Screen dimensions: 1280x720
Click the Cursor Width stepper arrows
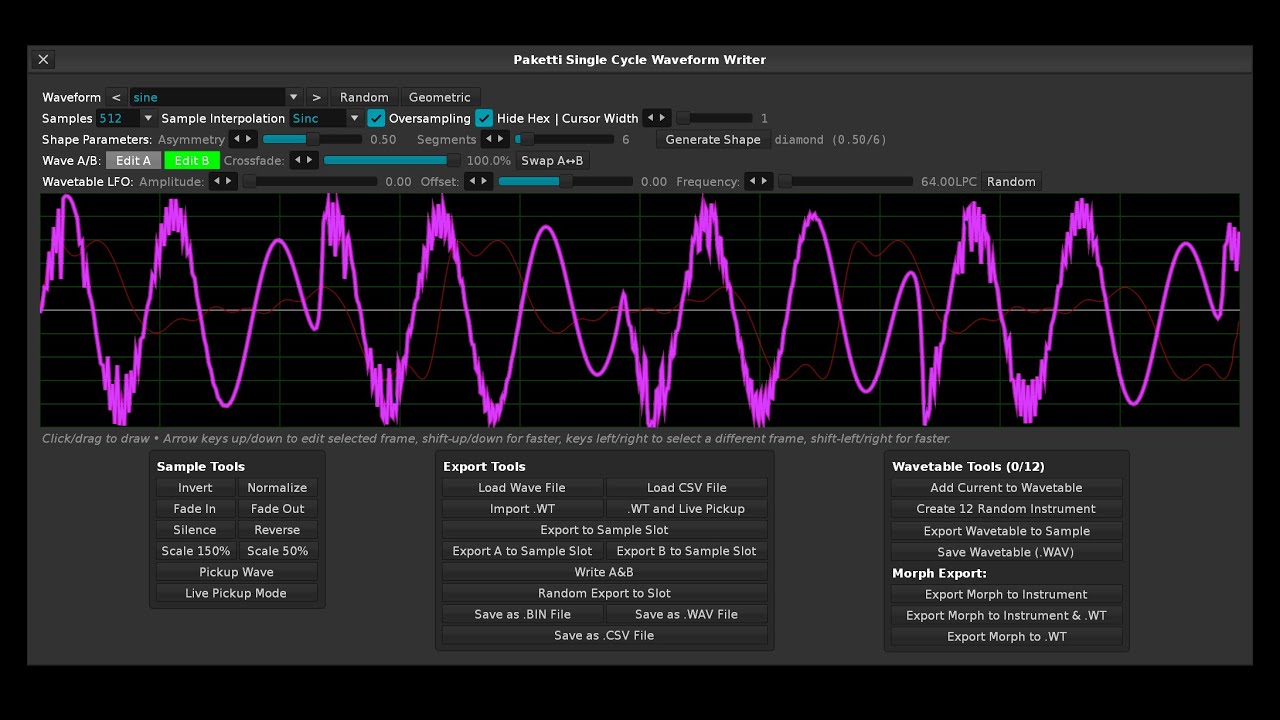656,118
